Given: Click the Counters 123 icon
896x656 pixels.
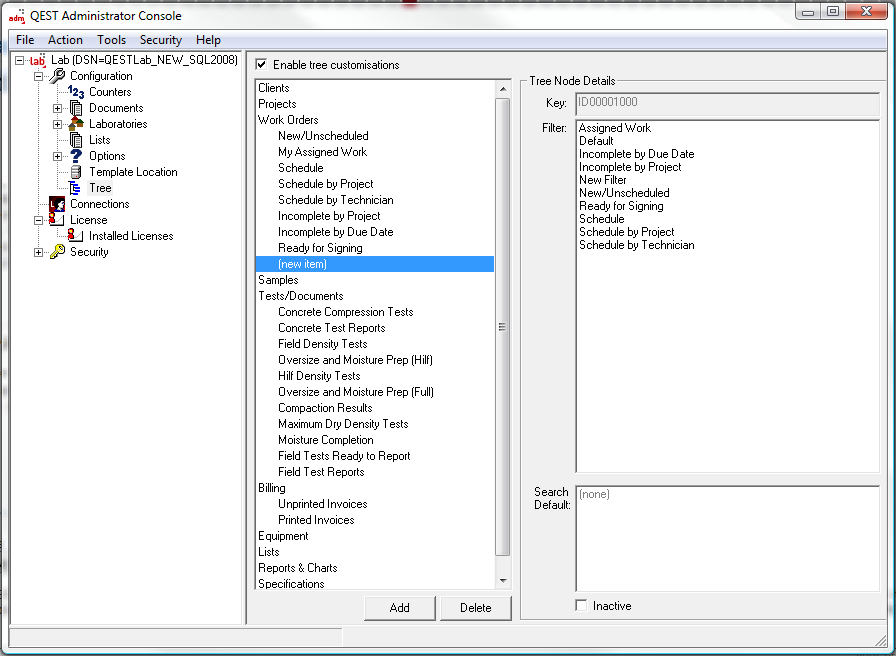Looking at the screenshot, I should (x=75, y=92).
